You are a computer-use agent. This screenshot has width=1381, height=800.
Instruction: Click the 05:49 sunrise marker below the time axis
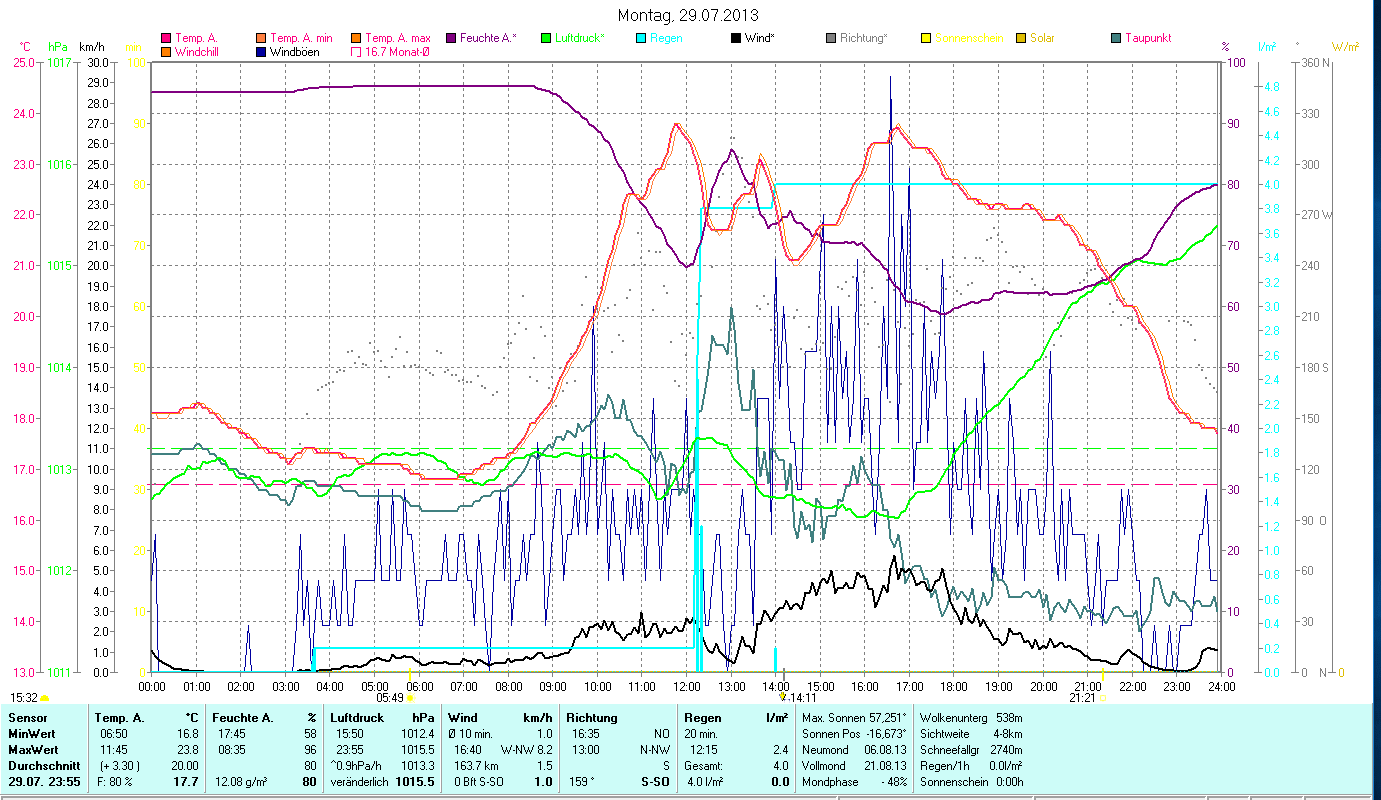(390, 698)
